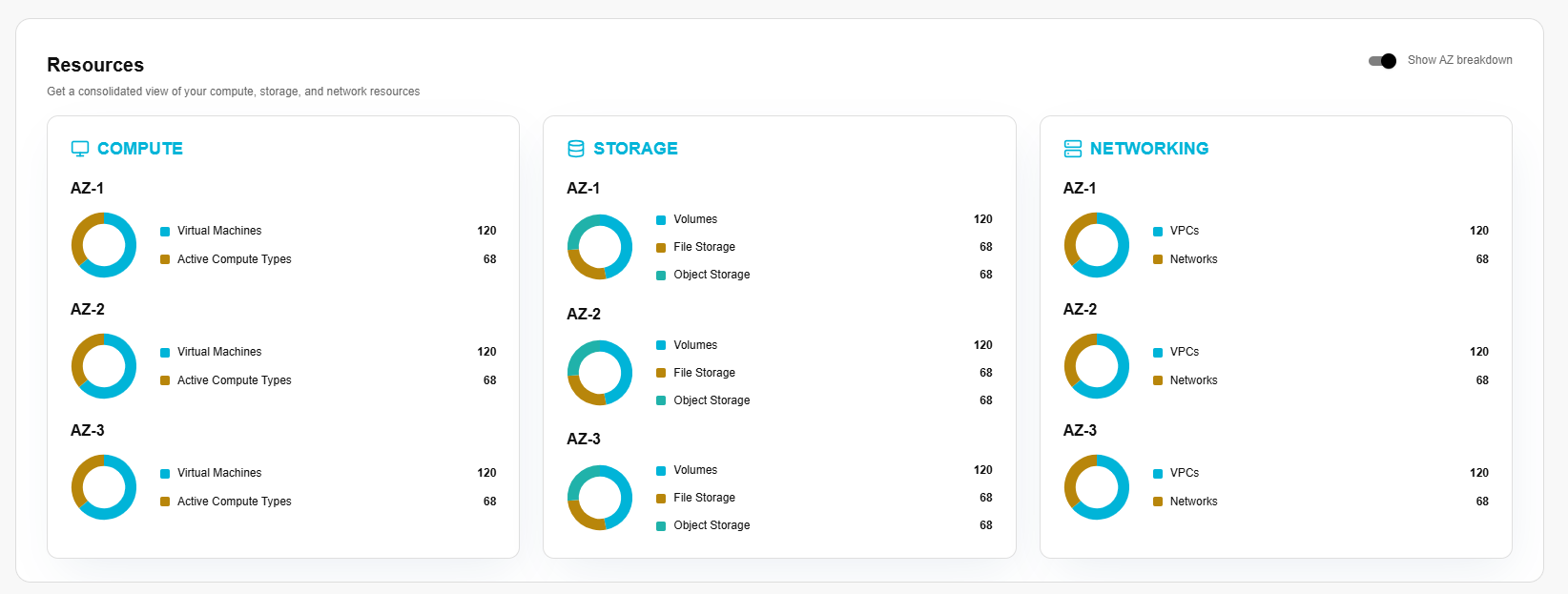This screenshot has width=1568, height=594.
Task: Select the NETWORKING section heading
Action: click(x=1148, y=149)
